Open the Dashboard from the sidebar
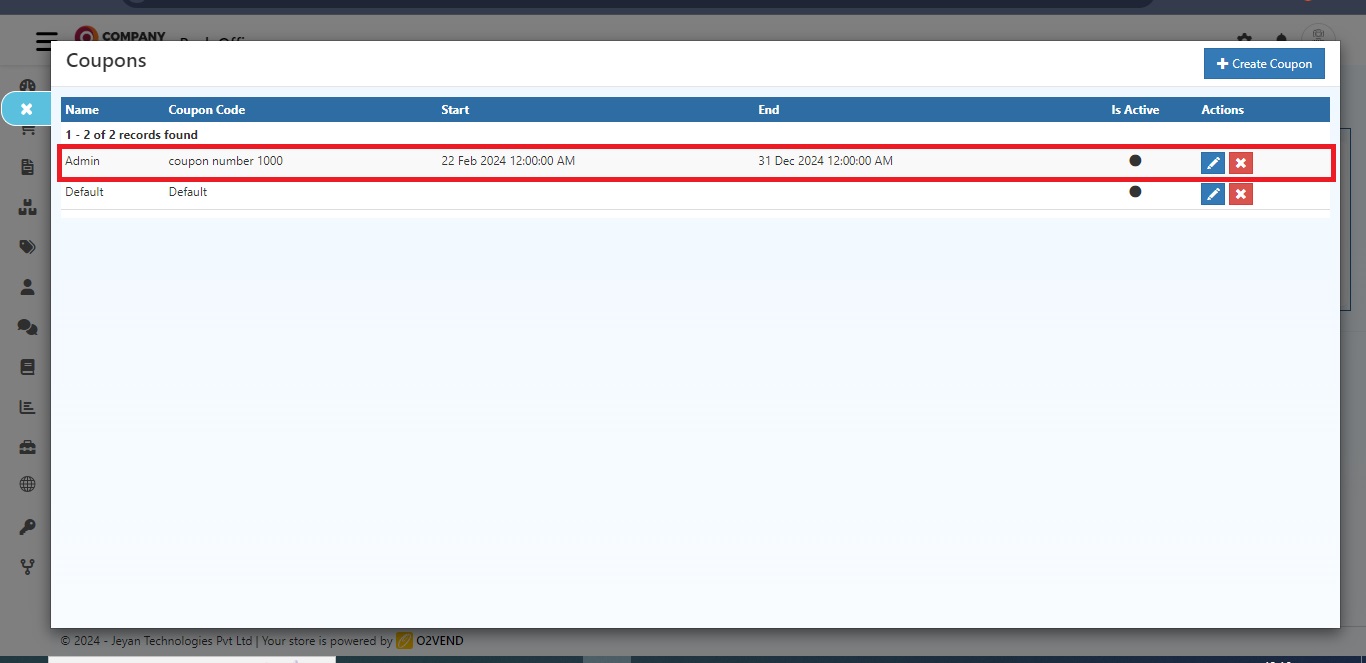This screenshot has width=1366, height=663. tap(26, 84)
